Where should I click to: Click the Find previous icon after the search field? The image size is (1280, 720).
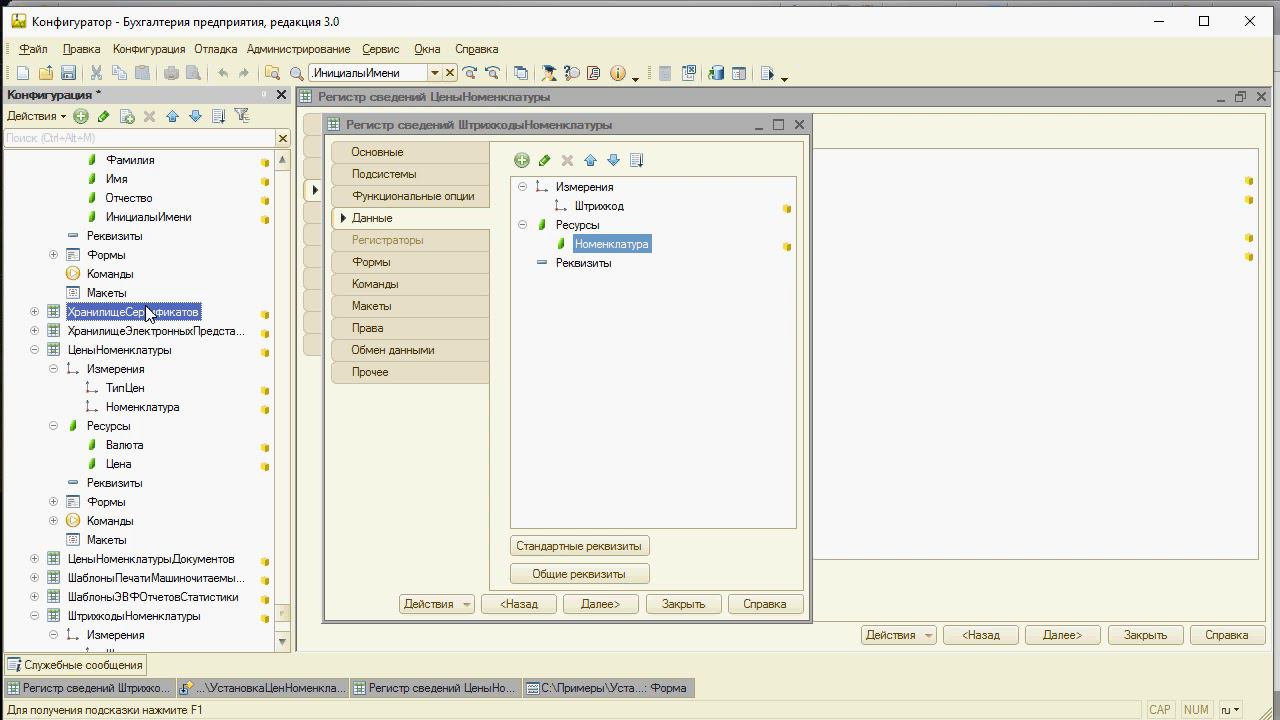[492, 73]
